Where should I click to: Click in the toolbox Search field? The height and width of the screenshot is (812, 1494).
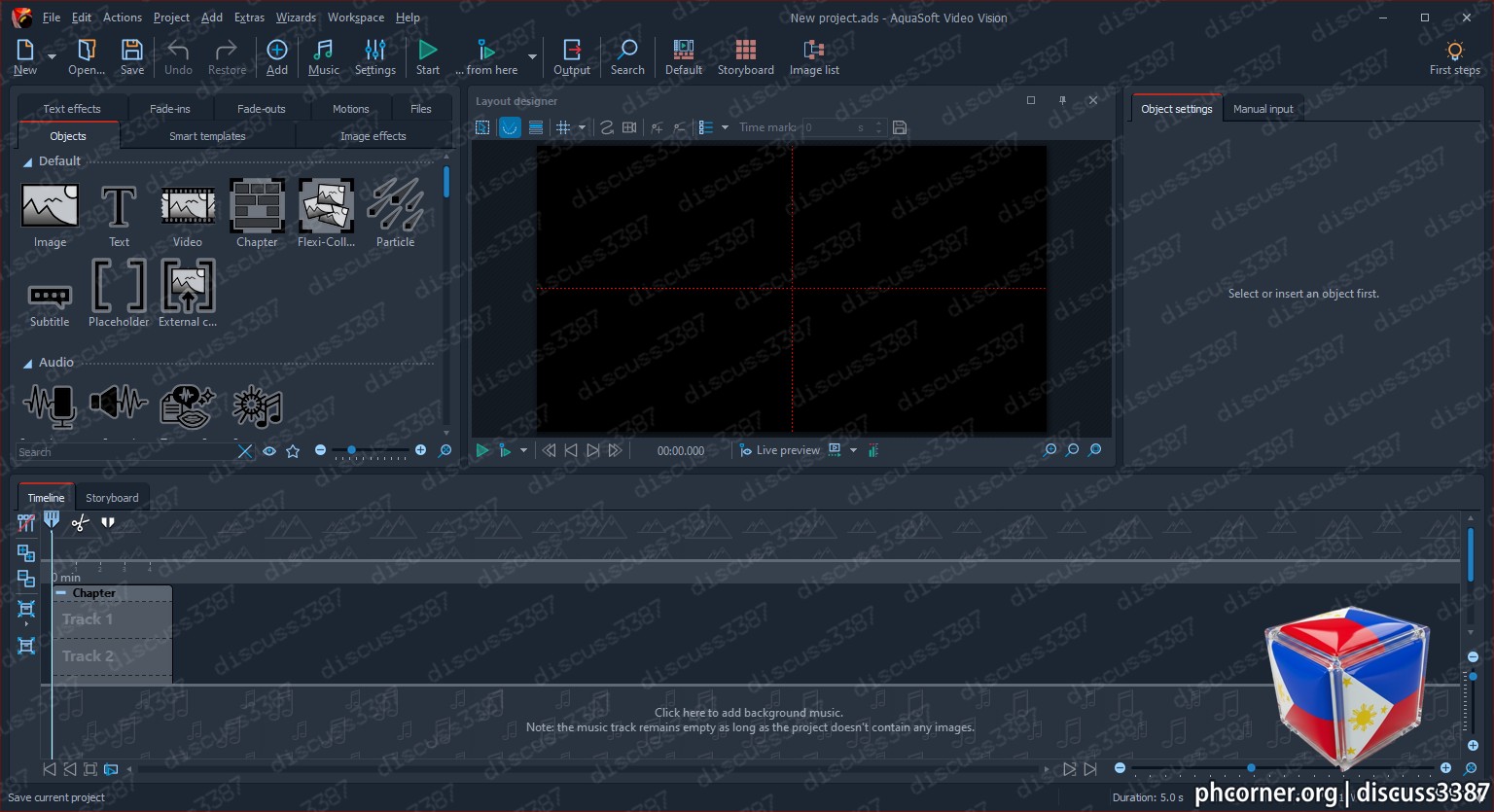pos(126,452)
